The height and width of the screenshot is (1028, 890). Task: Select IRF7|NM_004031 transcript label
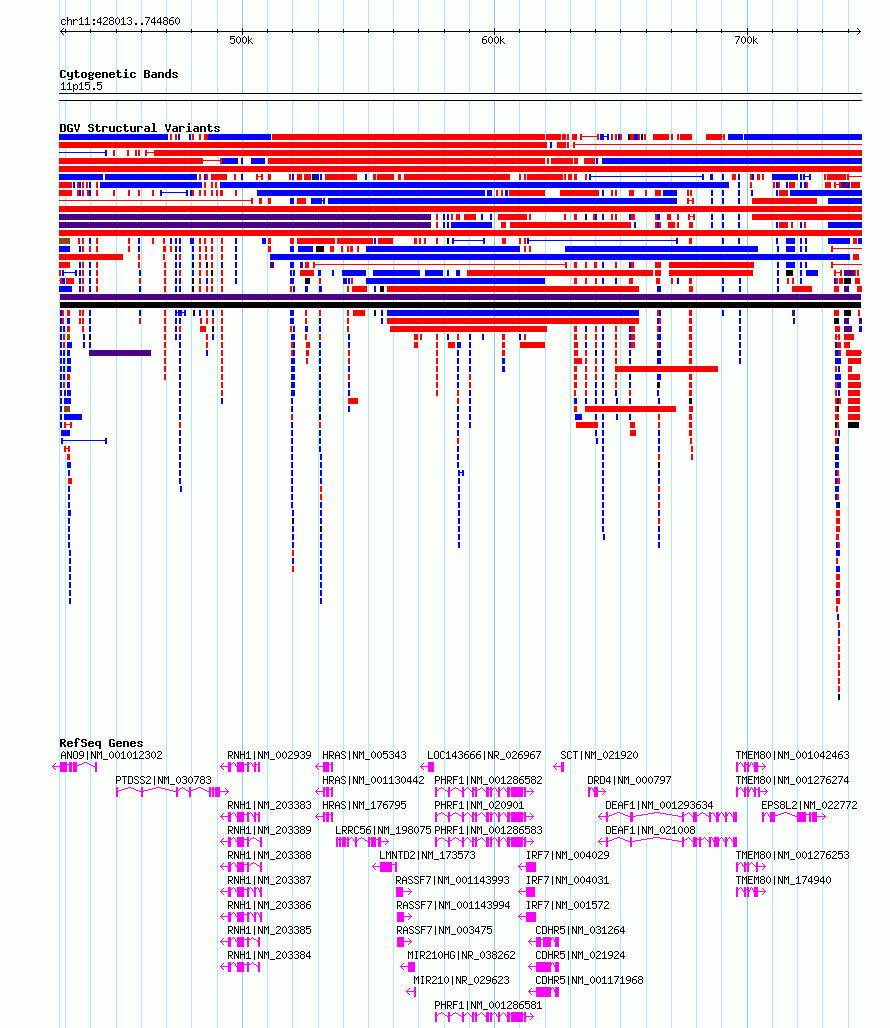[568, 880]
